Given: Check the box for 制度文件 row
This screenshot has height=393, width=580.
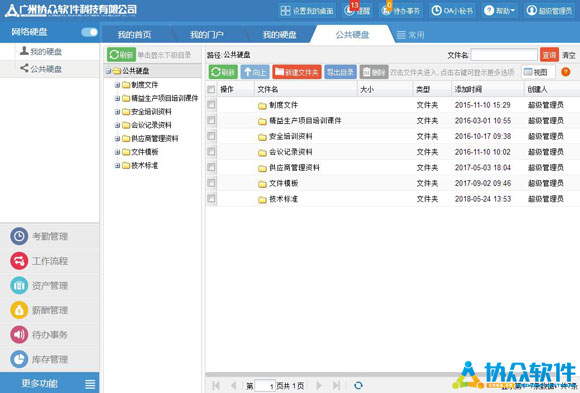Looking at the screenshot, I should coord(211,105).
